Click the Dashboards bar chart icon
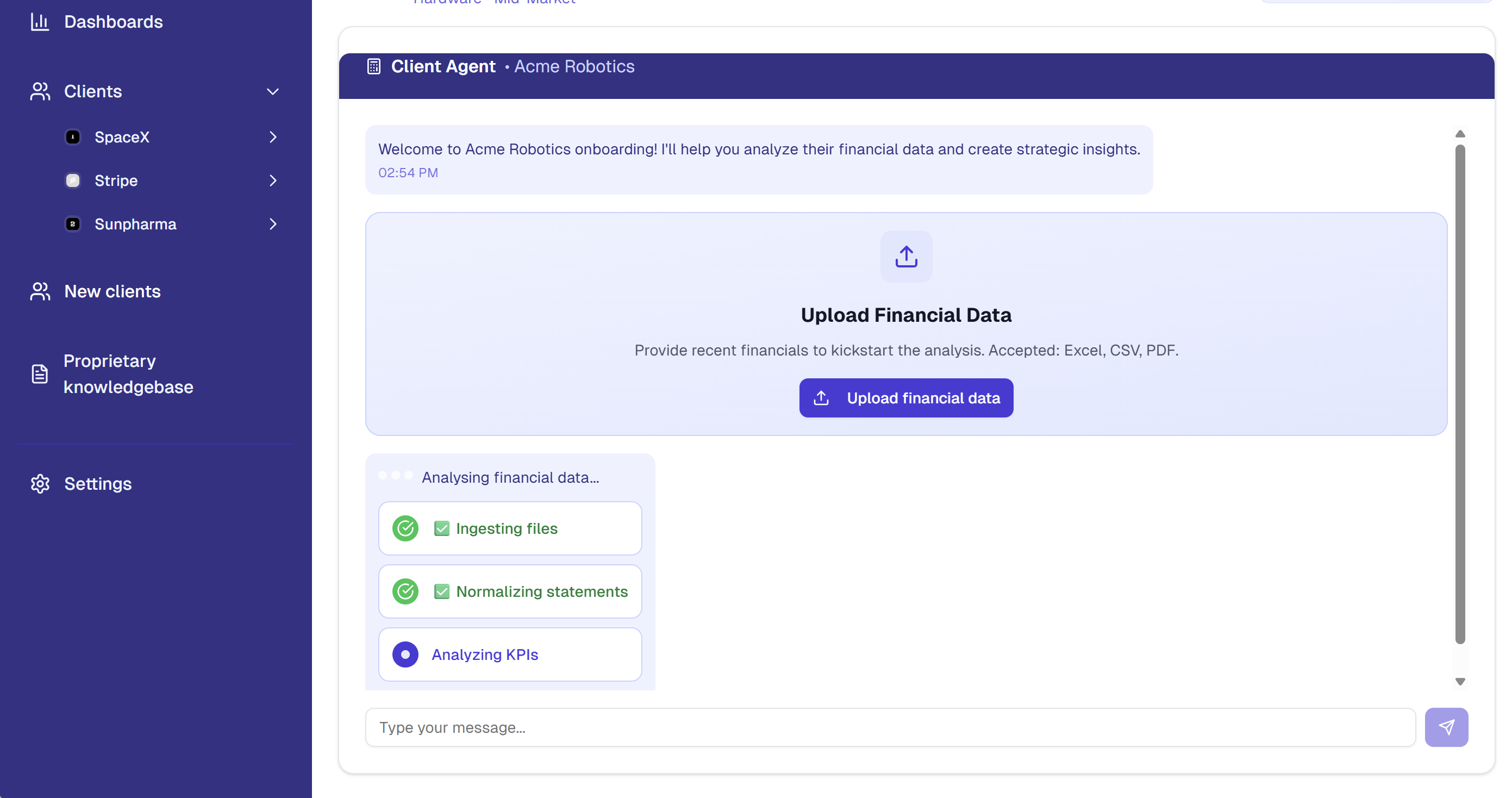Viewport: 1512px width, 798px height. [39, 22]
